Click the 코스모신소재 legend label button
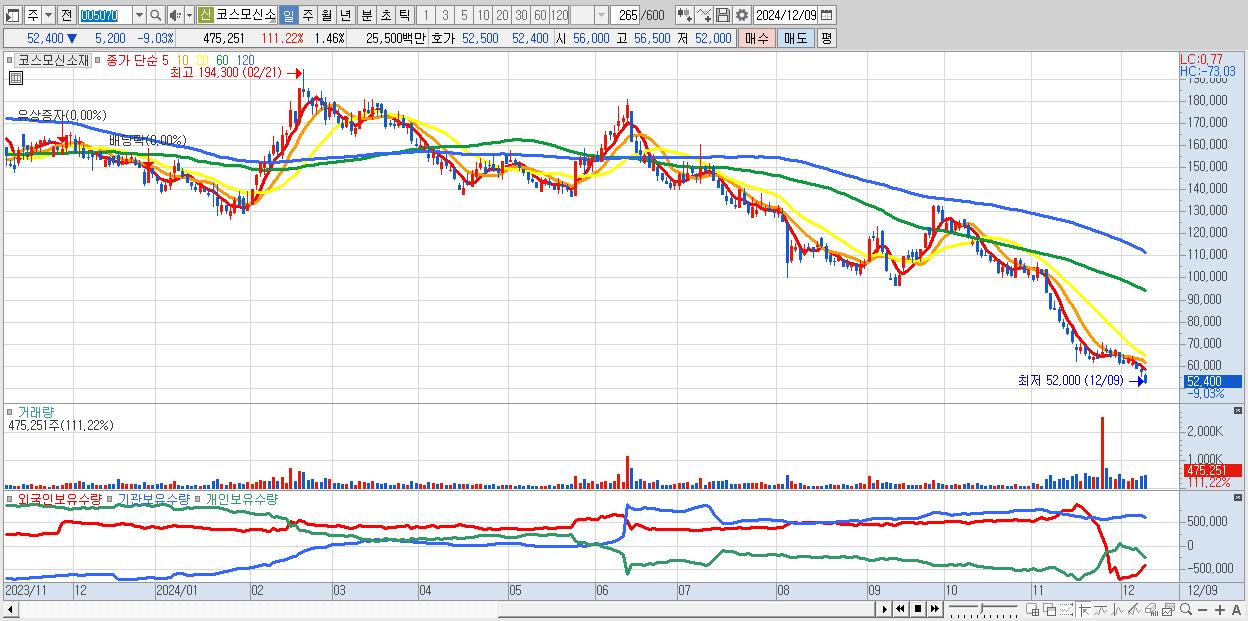The image size is (1248, 621). 53,60
